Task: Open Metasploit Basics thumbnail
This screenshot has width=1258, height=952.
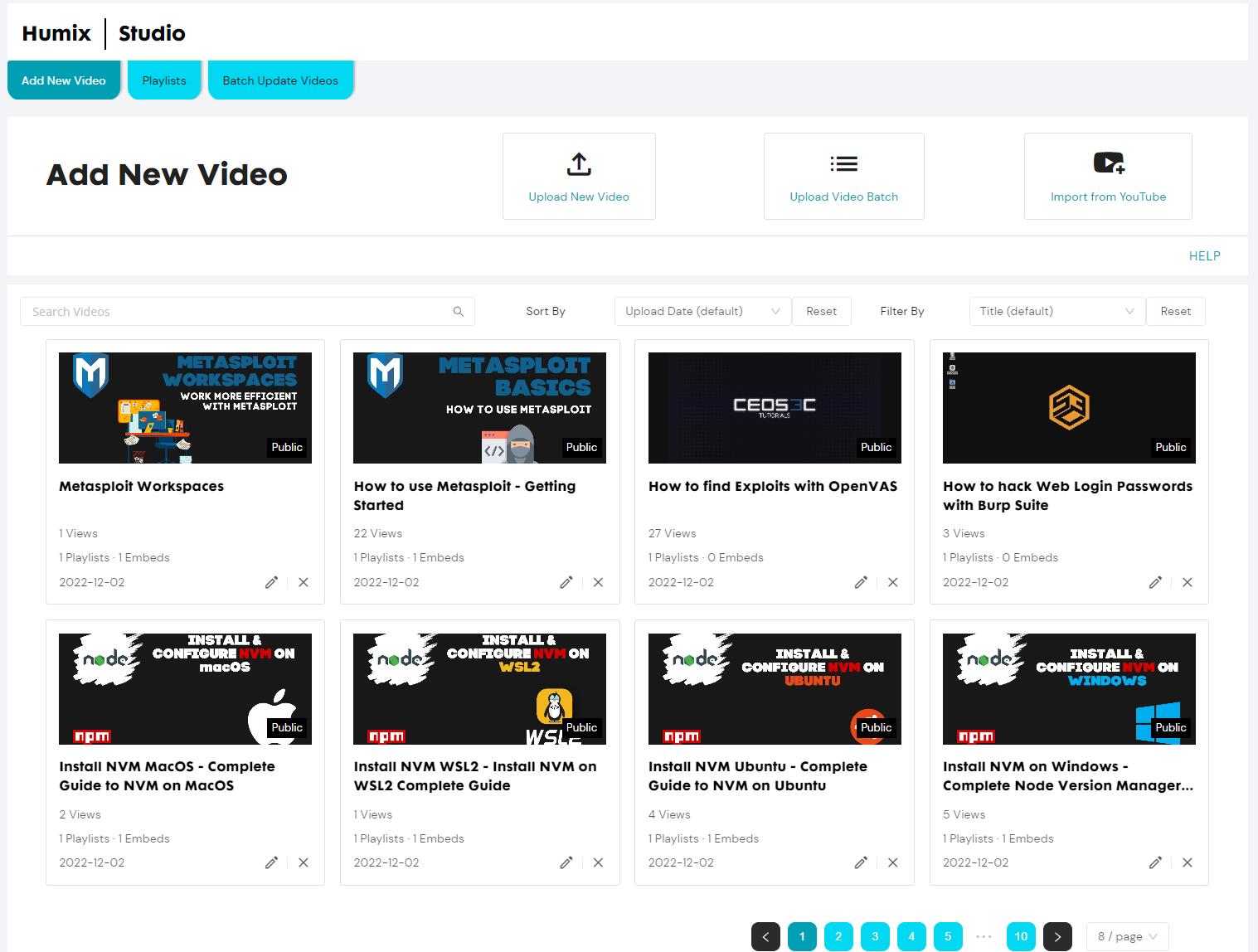Action: point(479,408)
